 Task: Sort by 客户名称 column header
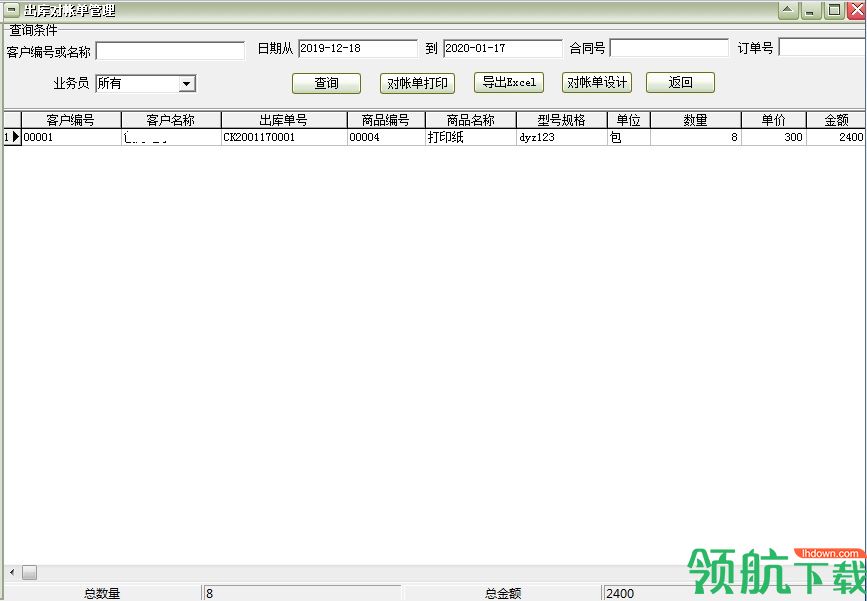coord(171,120)
